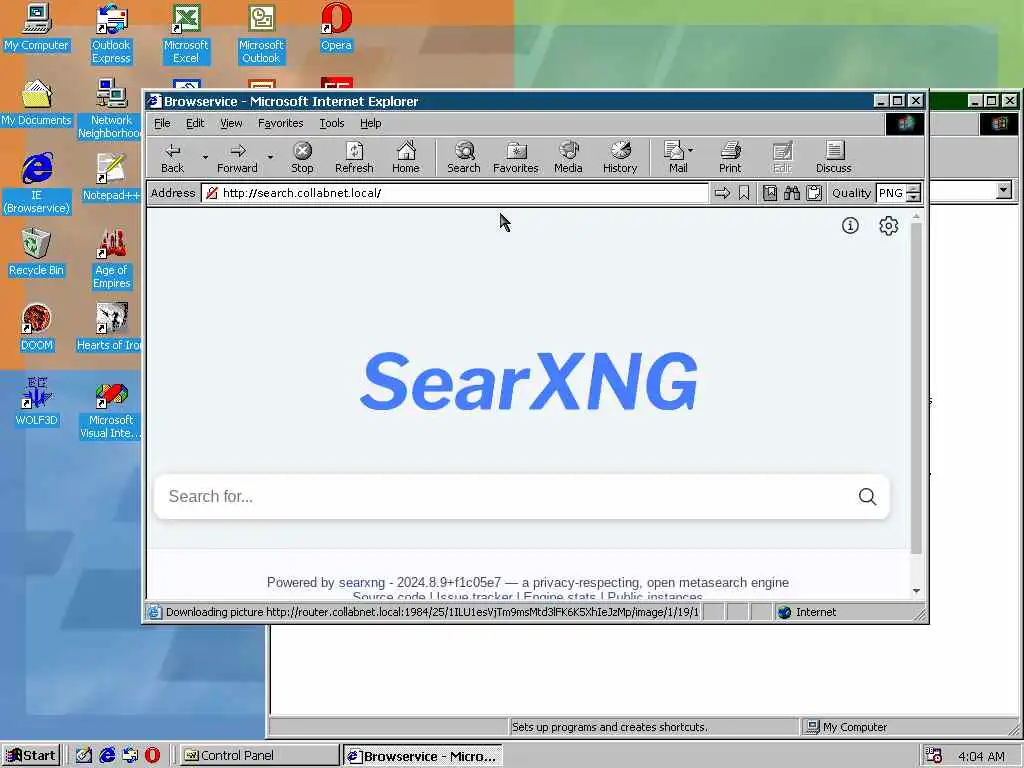Click the Forward toolbar button
Screen dimensions: 1024x768
coord(238,157)
